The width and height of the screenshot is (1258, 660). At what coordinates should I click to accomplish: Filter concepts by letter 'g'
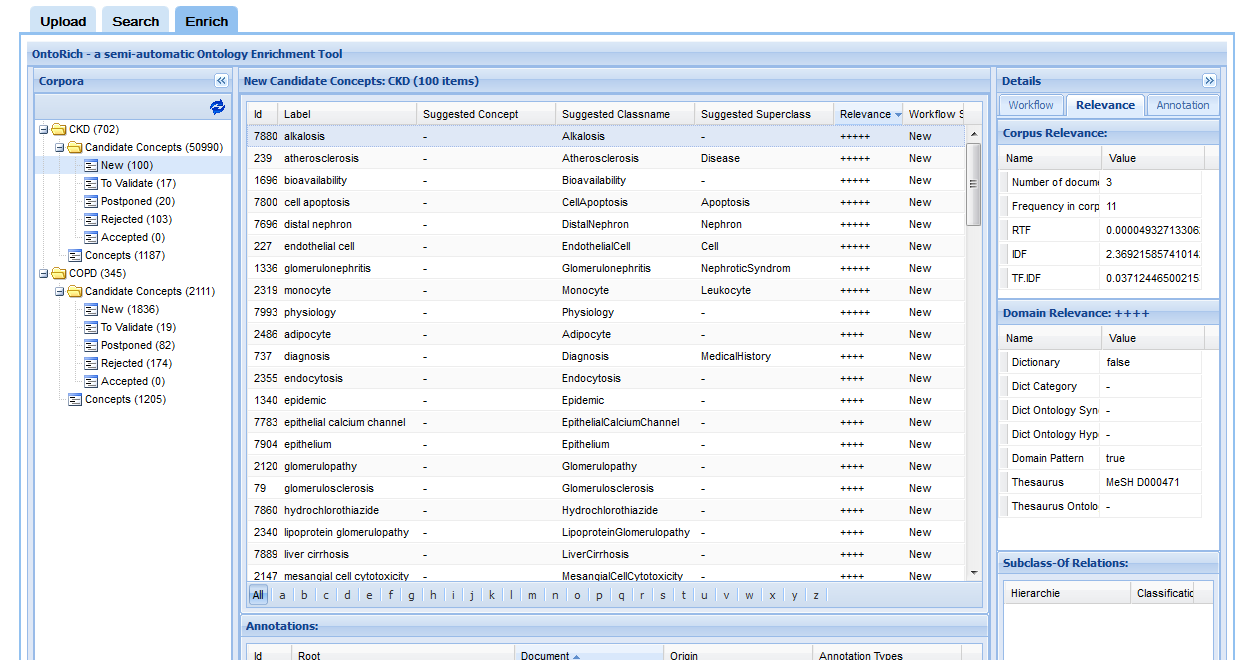coord(411,595)
